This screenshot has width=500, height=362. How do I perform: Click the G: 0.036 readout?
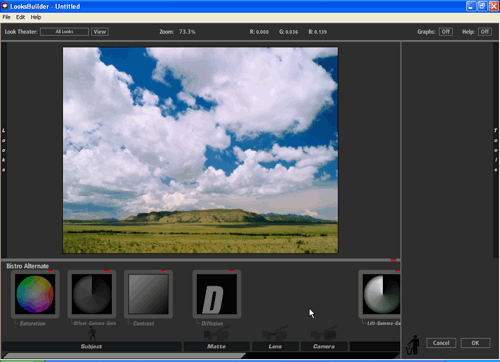pyautogui.click(x=289, y=32)
